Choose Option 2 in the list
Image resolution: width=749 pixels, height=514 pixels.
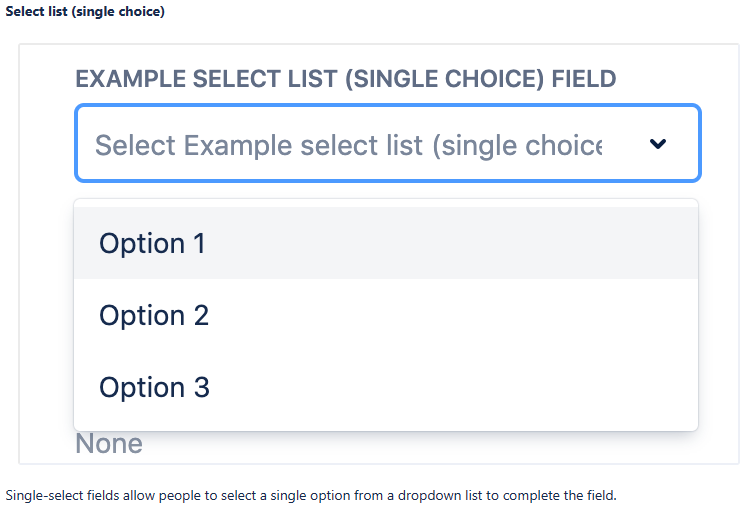tap(154, 315)
